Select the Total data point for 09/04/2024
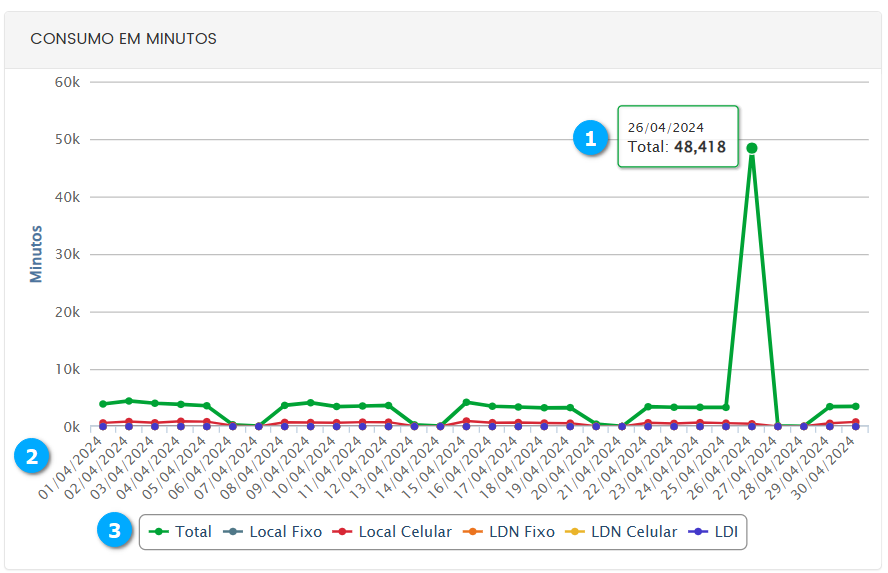This screenshot has height=573, width=888. [310, 403]
